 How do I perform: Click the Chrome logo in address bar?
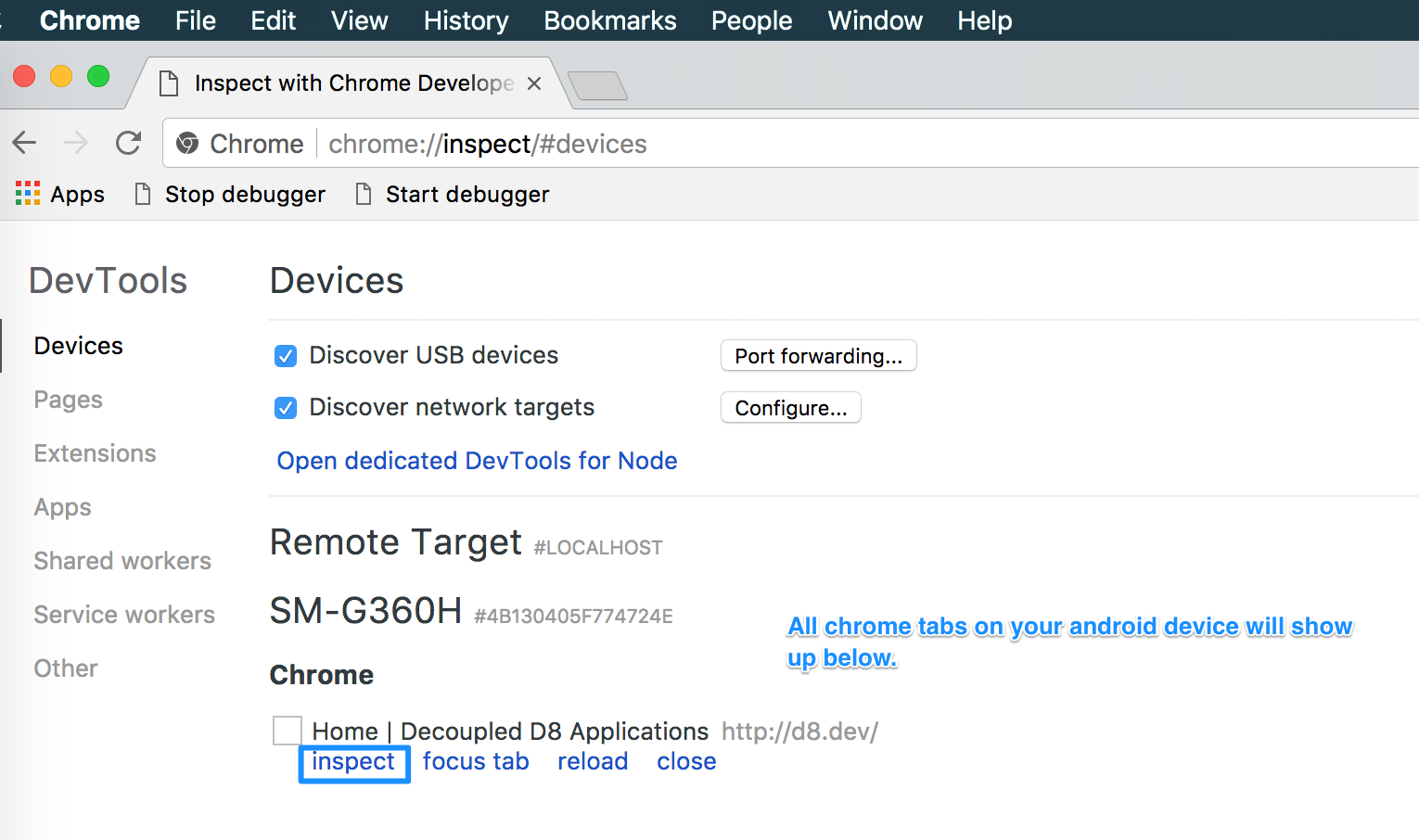187,144
